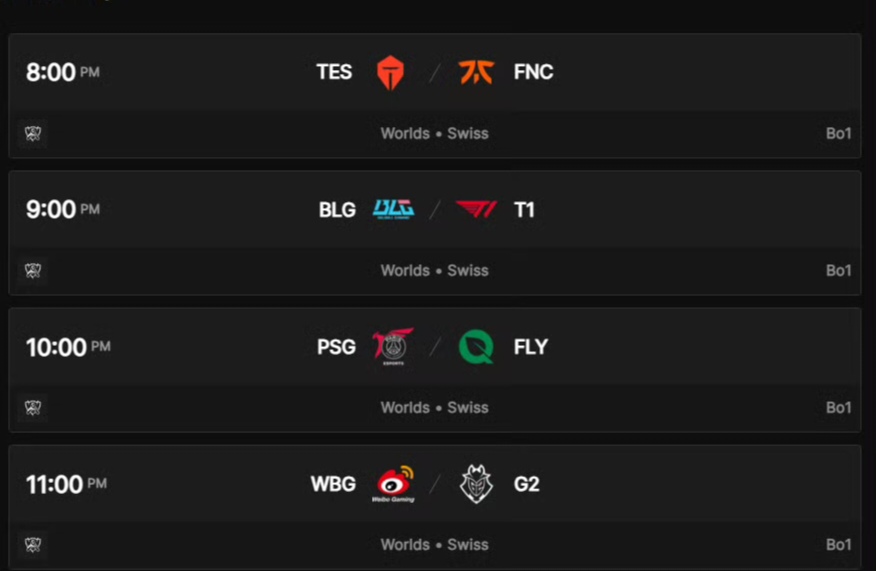Select the FLY team name
This screenshot has height=571, width=876.
530,347
